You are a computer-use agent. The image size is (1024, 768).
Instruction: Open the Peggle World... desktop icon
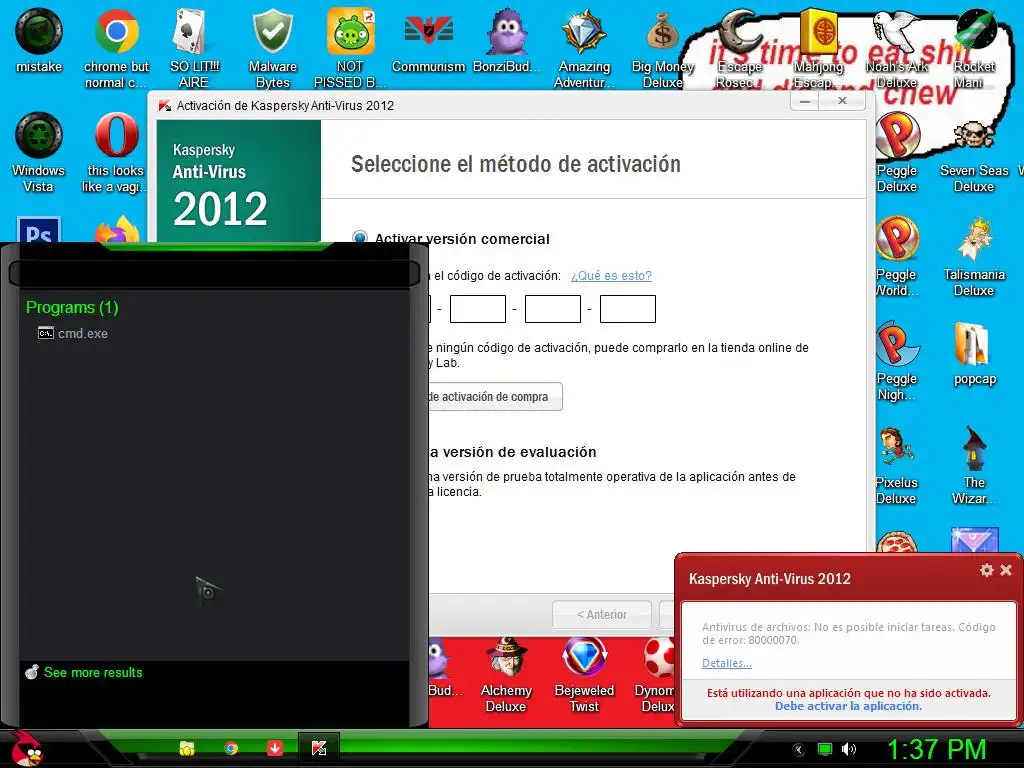tap(897, 256)
